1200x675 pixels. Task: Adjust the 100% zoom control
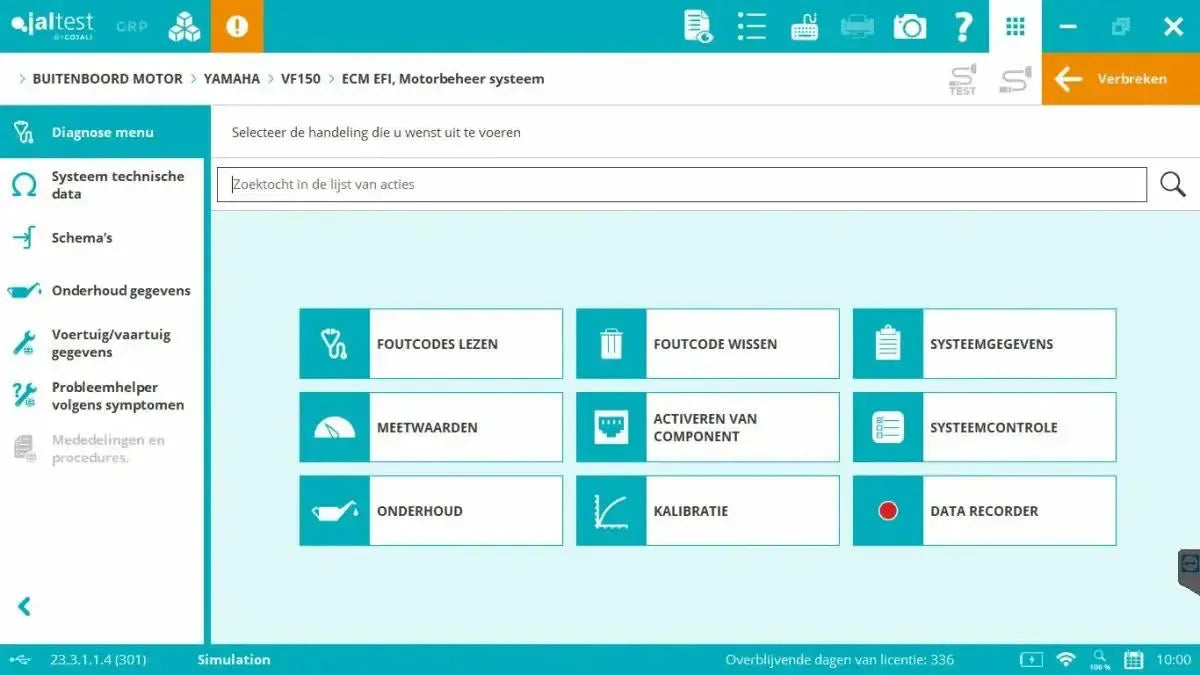click(x=1099, y=660)
